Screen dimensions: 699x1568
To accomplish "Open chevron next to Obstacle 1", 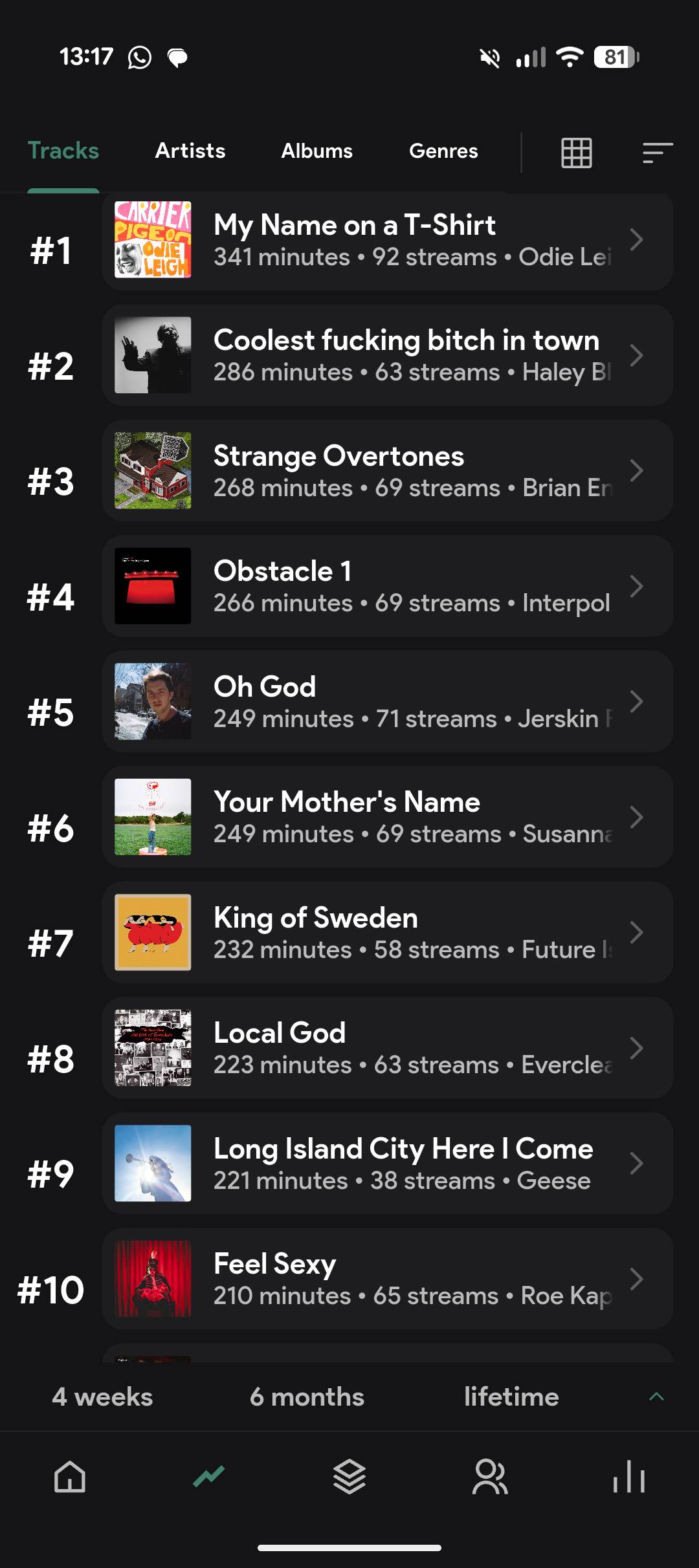I will pyautogui.click(x=636, y=586).
